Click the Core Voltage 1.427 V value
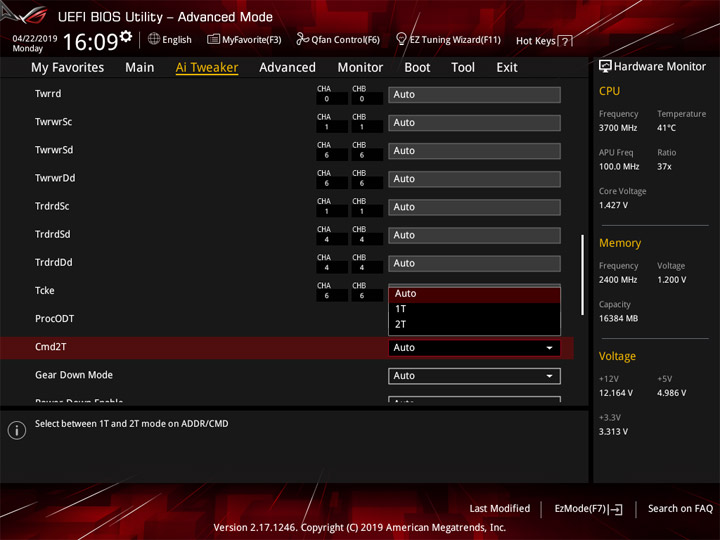 pos(613,205)
